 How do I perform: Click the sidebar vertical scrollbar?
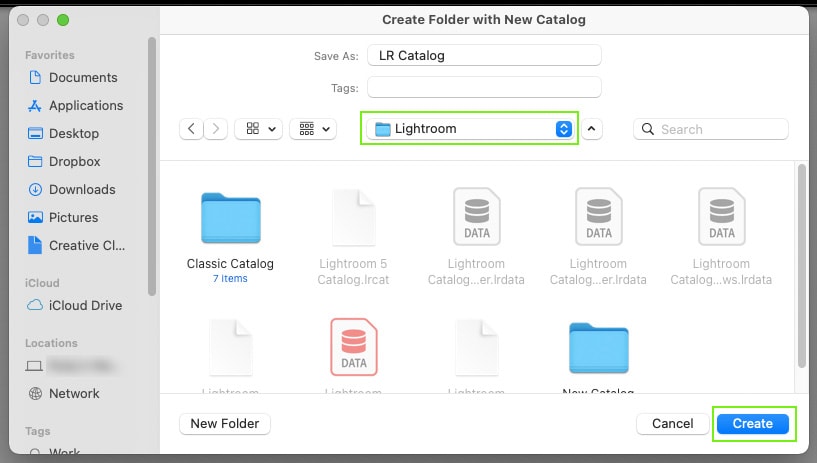(152, 167)
